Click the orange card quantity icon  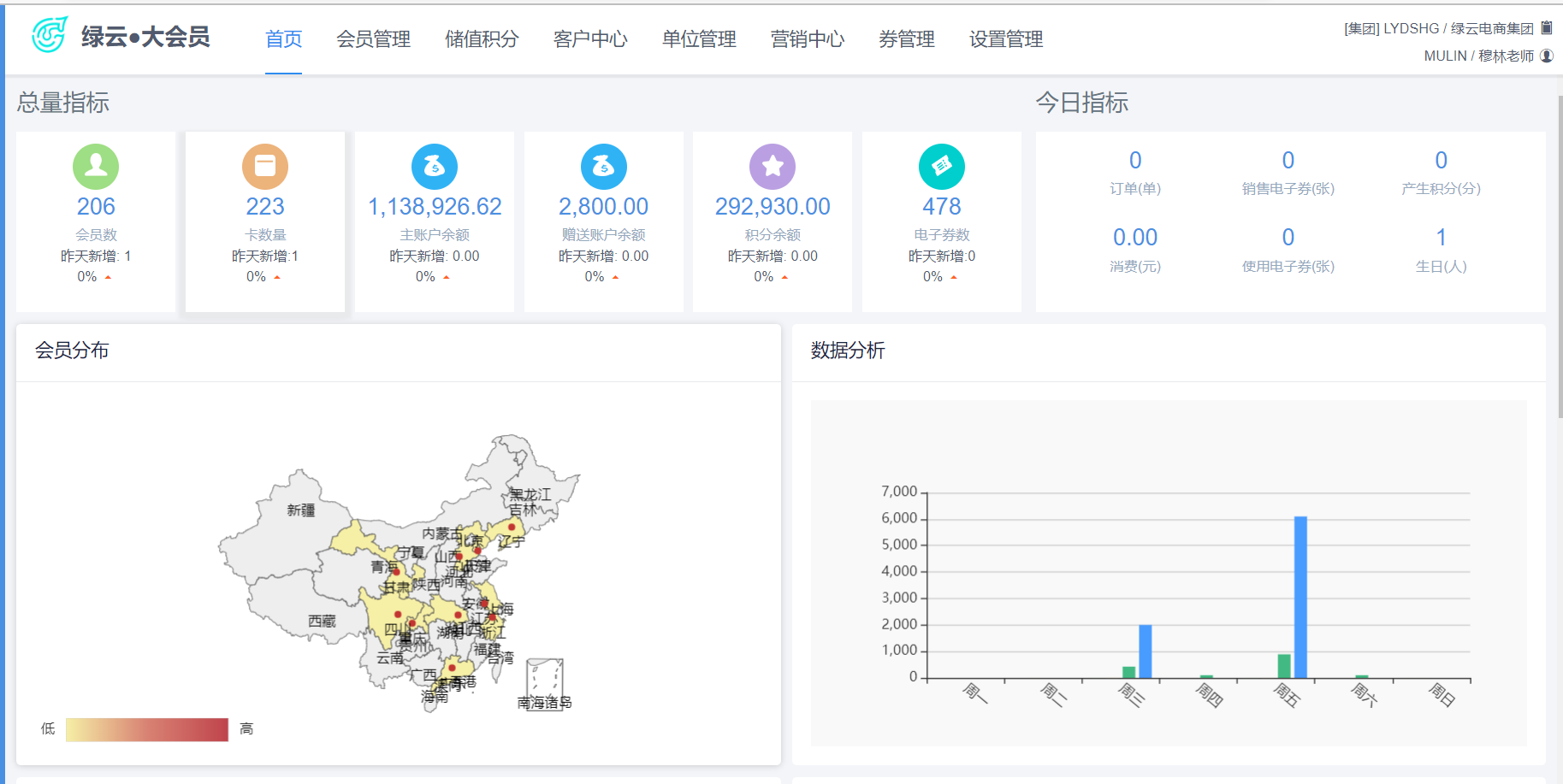click(x=265, y=167)
